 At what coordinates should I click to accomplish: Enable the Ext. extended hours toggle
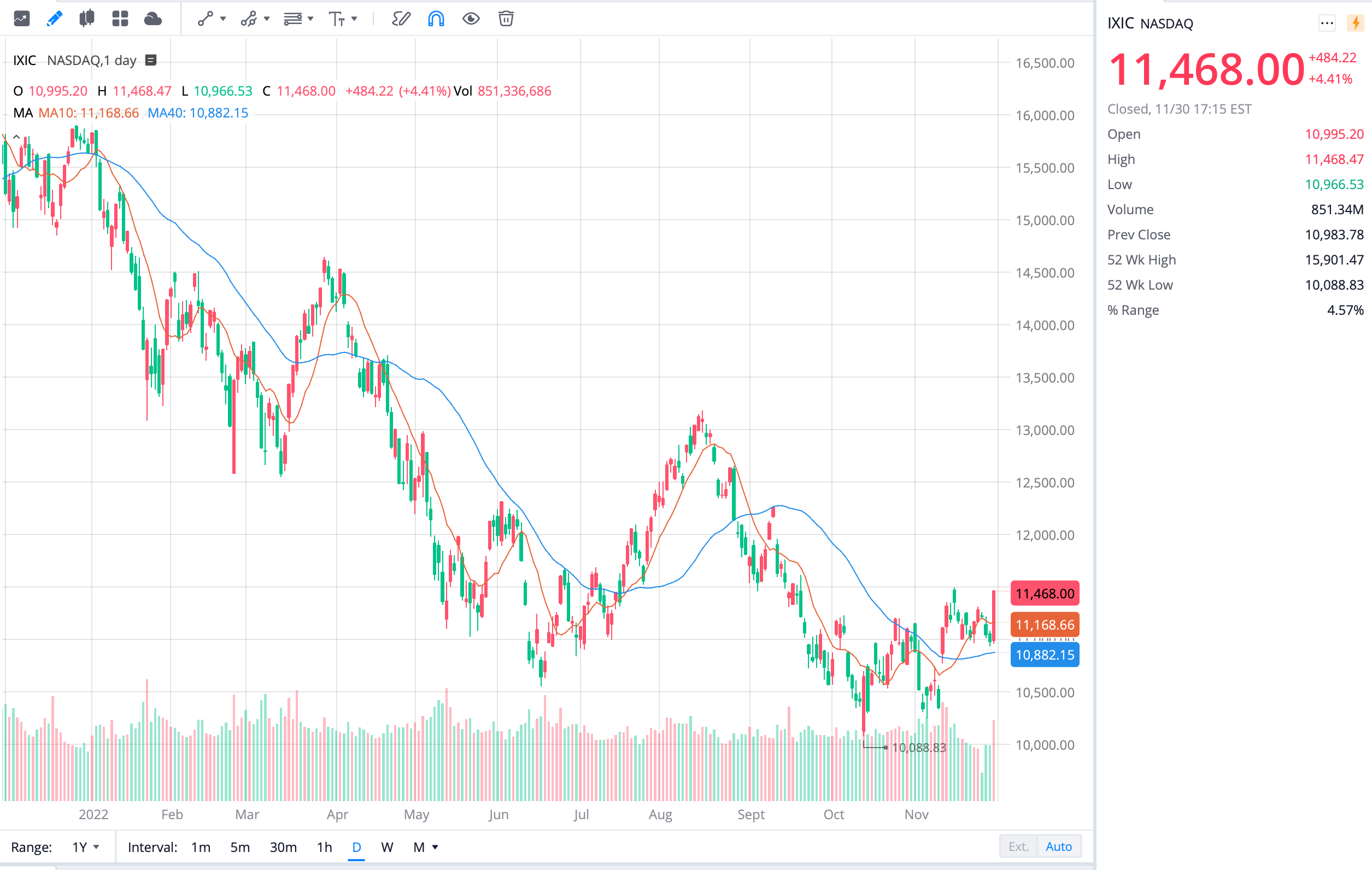pos(1018,847)
